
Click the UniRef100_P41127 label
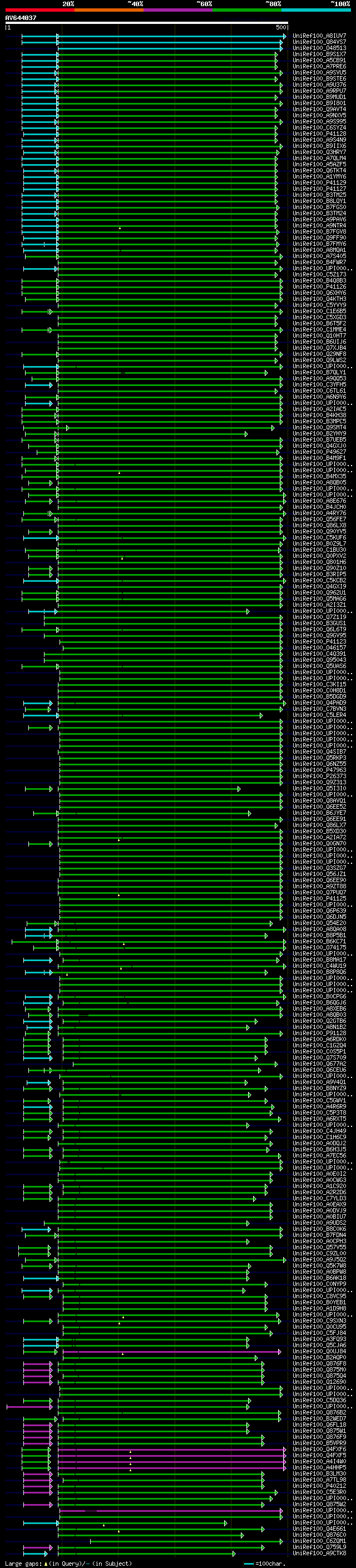(319, 189)
